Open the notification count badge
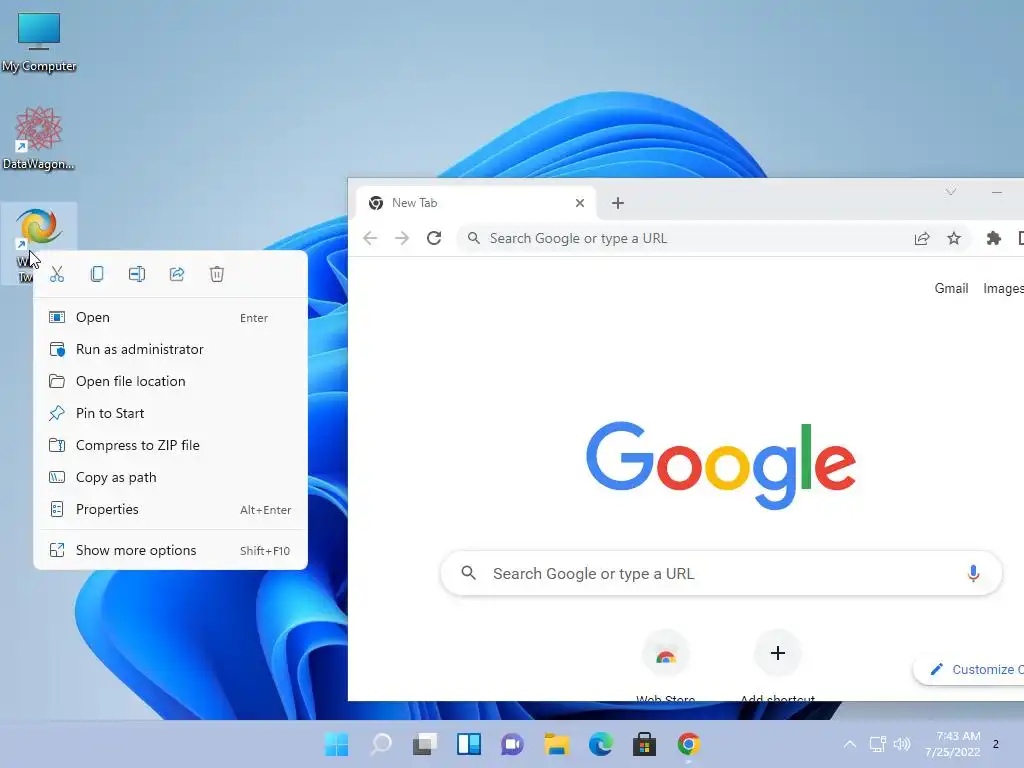This screenshot has width=1024, height=768. (x=995, y=744)
